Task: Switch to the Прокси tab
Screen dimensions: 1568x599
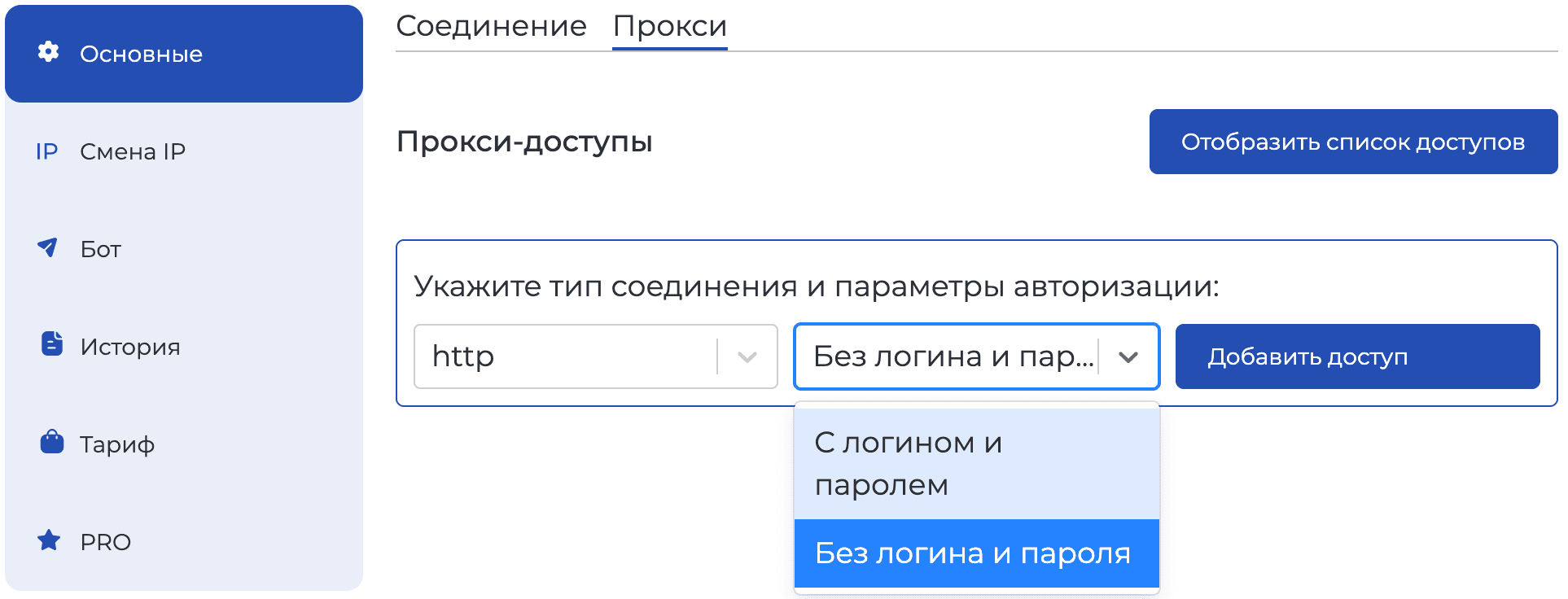Action: pyautogui.click(x=669, y=26)
